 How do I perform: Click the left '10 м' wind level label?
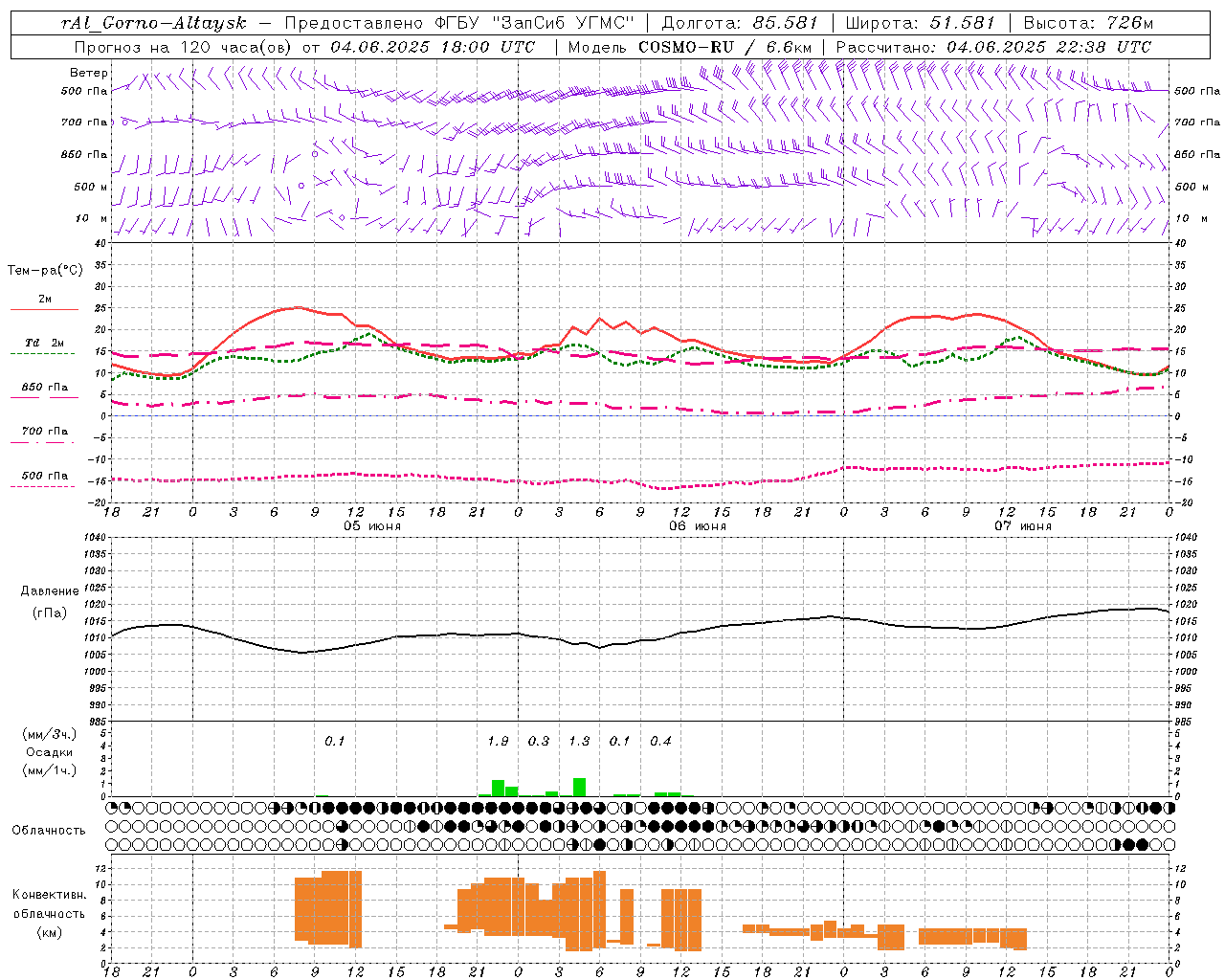92,218
